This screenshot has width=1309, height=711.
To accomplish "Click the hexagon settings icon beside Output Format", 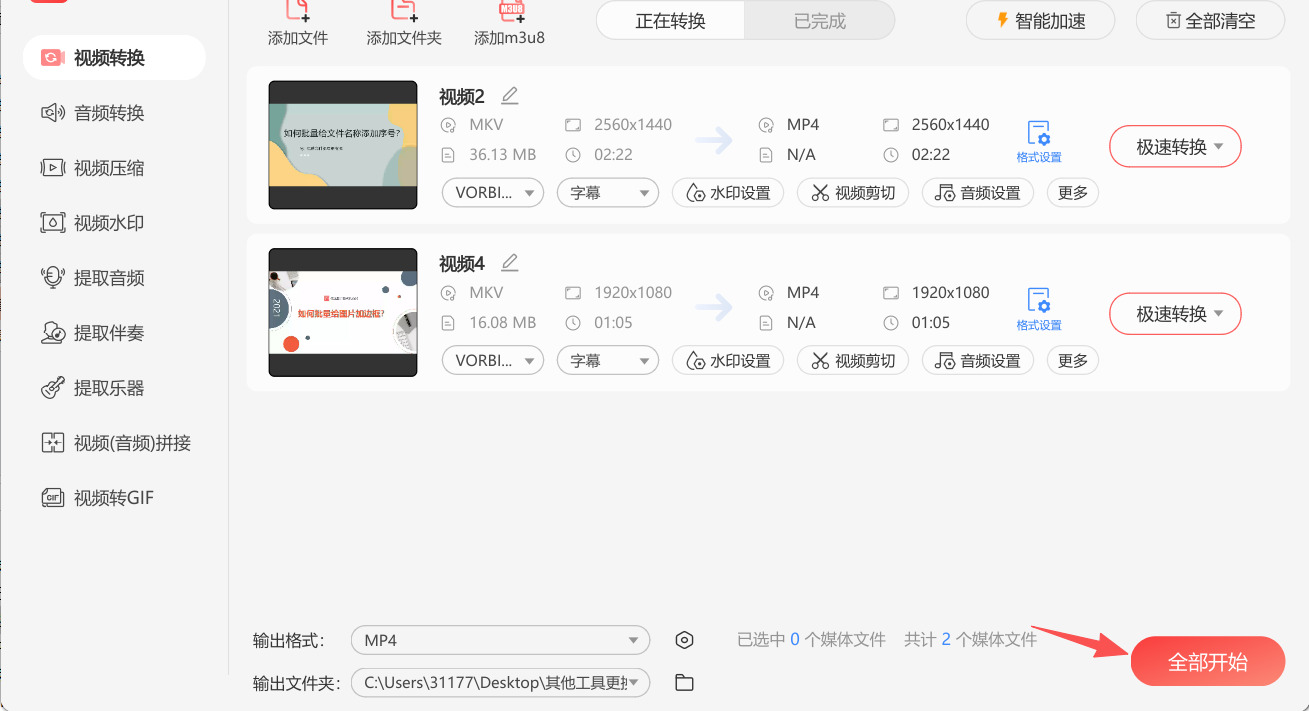I will [x=684, y=640].
